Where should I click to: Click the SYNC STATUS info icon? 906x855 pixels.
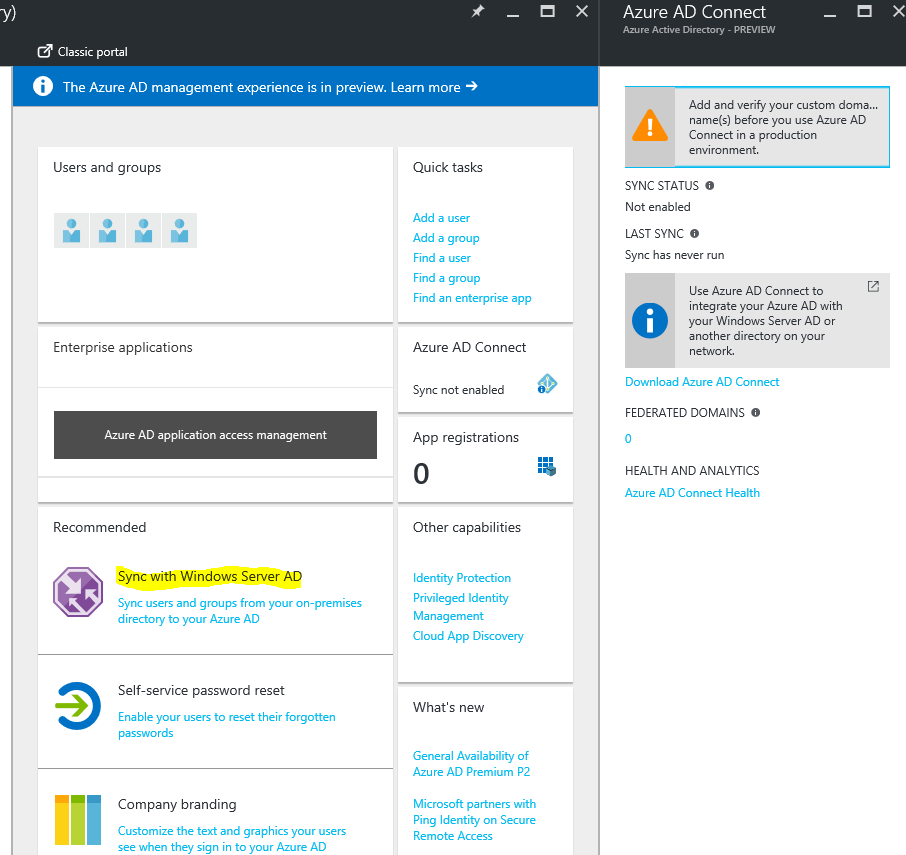(710, 185)
